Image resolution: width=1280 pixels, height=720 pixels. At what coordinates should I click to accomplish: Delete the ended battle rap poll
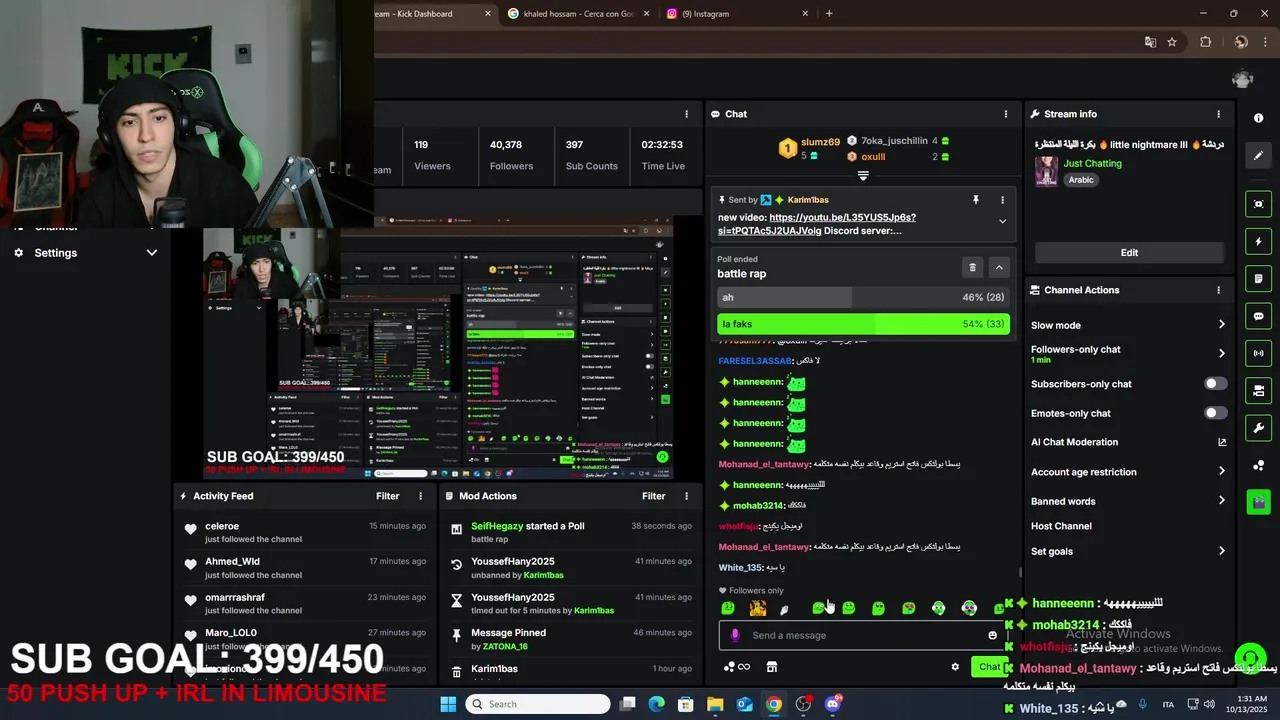pos(972,267)
